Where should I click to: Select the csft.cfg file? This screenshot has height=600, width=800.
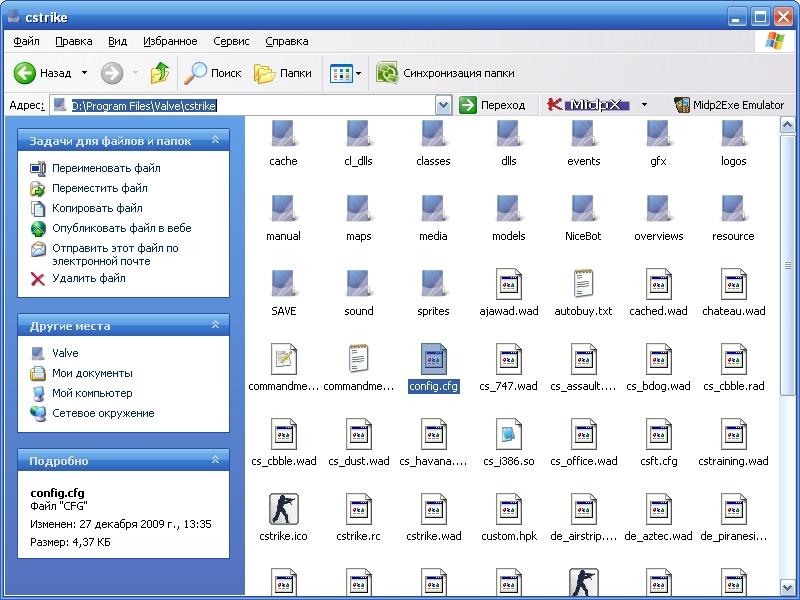pyautogui.click(x=658, y=443)
